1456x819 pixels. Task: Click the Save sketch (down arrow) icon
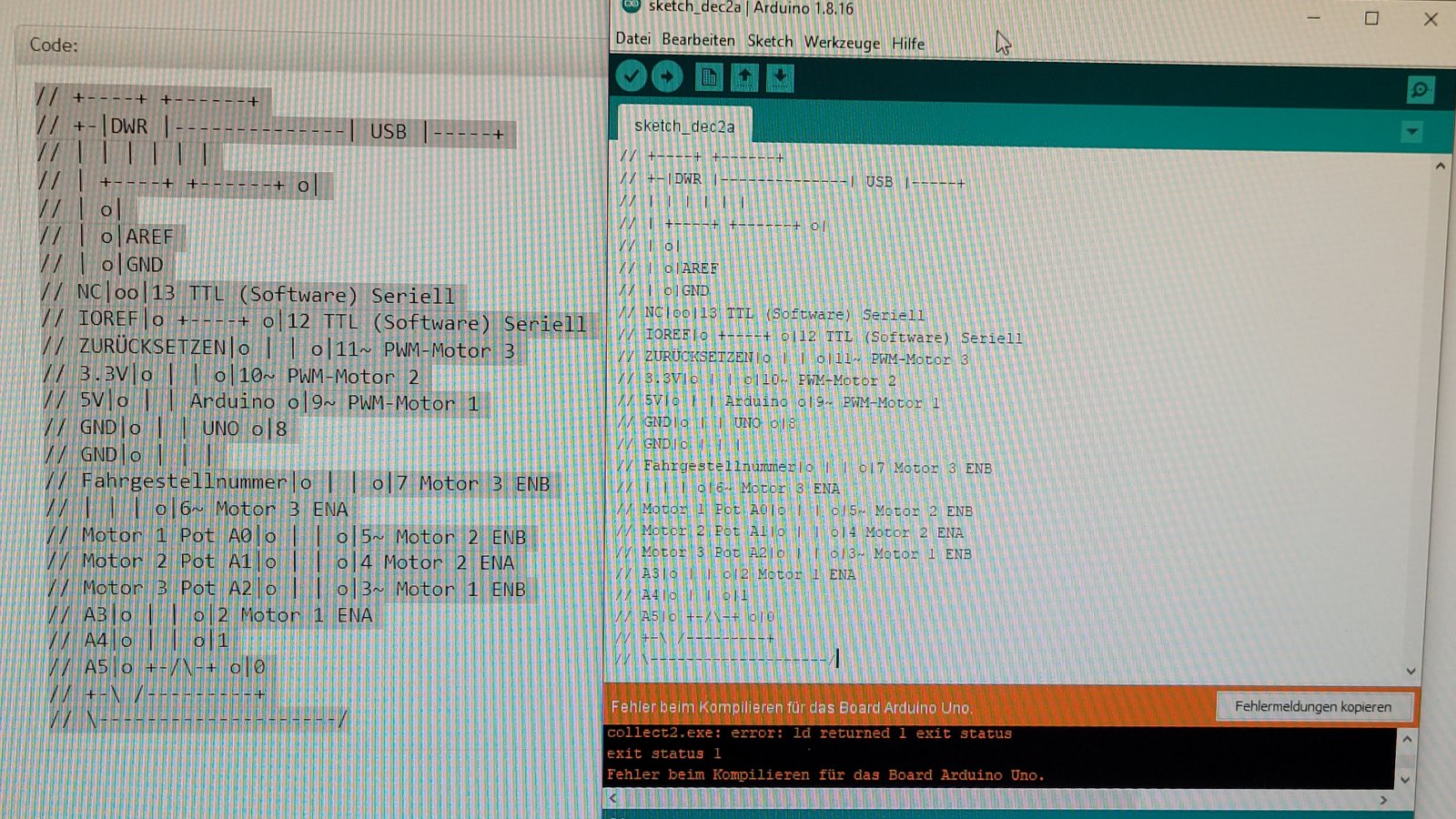(x=780, y=77)
